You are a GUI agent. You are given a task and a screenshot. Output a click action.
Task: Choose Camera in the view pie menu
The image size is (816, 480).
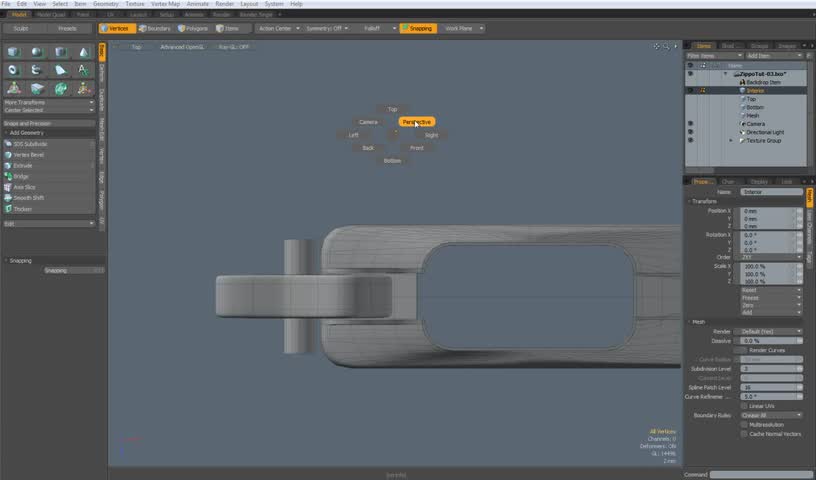[x=368, y=122]
